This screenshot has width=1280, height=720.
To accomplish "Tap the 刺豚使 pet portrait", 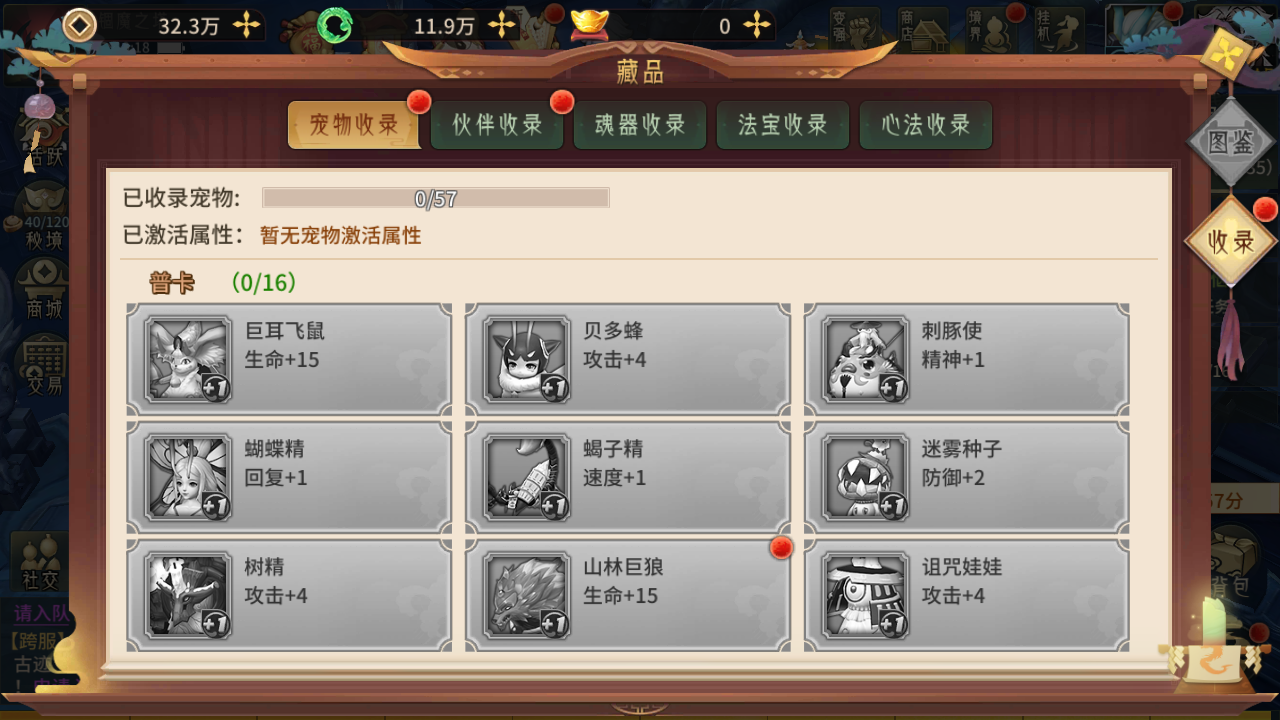I will [x=865, y=360].
